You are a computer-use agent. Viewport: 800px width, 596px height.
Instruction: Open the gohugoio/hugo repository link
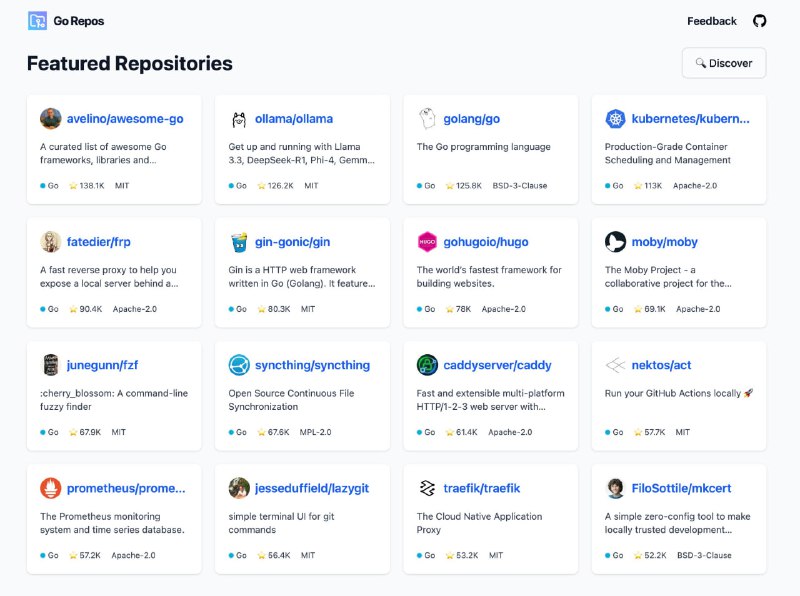point(486,242)
